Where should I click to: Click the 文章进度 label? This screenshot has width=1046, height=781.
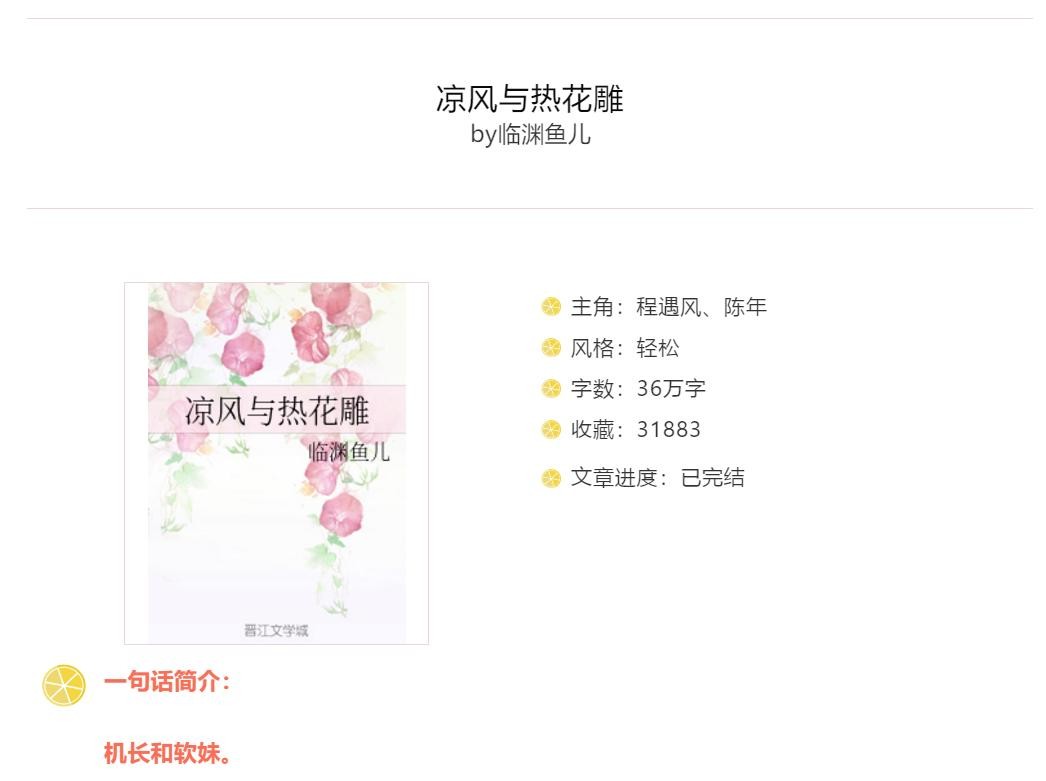point(614,478)
